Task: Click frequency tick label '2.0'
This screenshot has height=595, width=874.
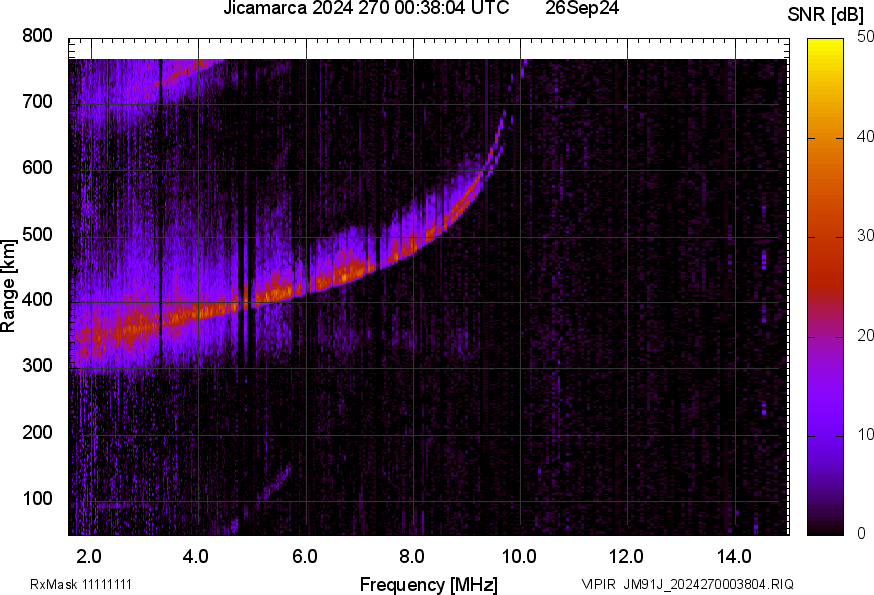Action: coord(90,557)
